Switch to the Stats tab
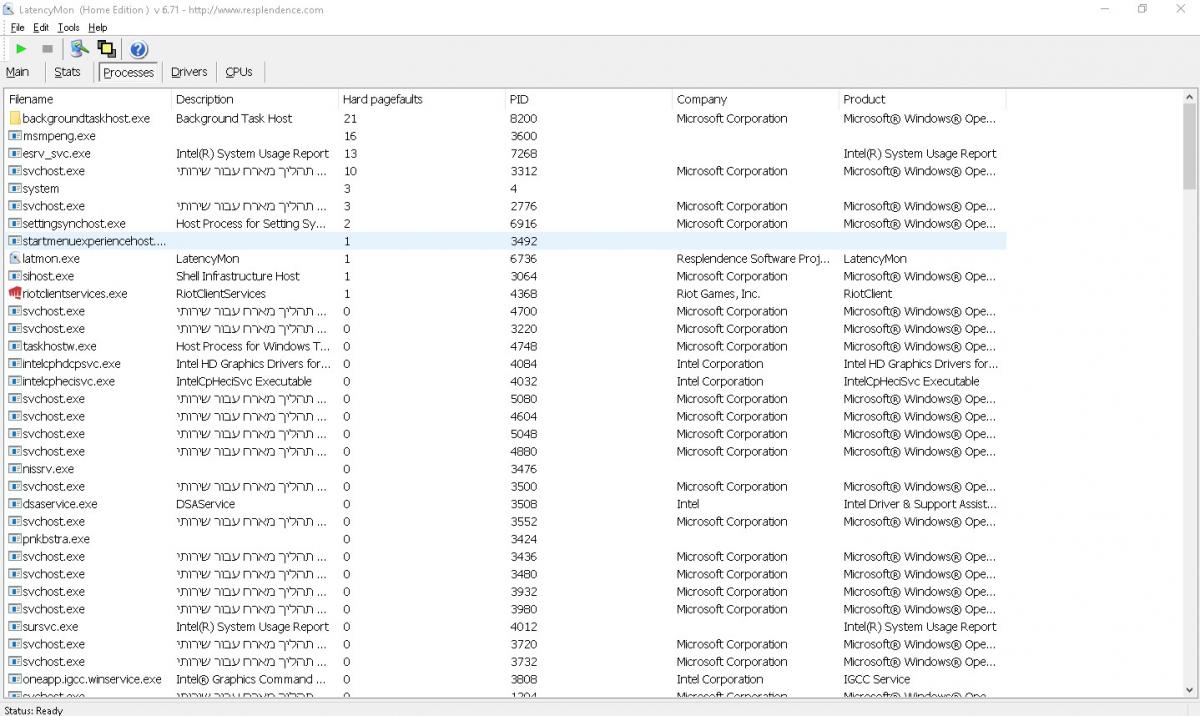 [68, 72]
